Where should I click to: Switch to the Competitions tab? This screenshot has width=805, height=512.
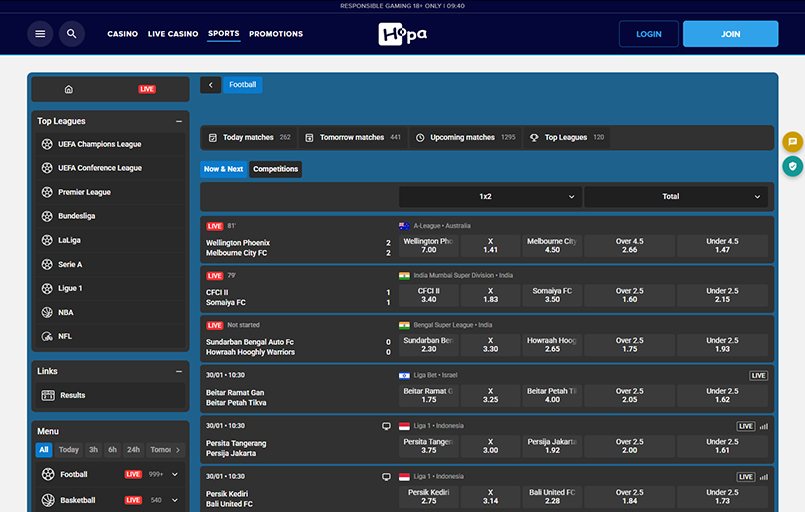276,169
